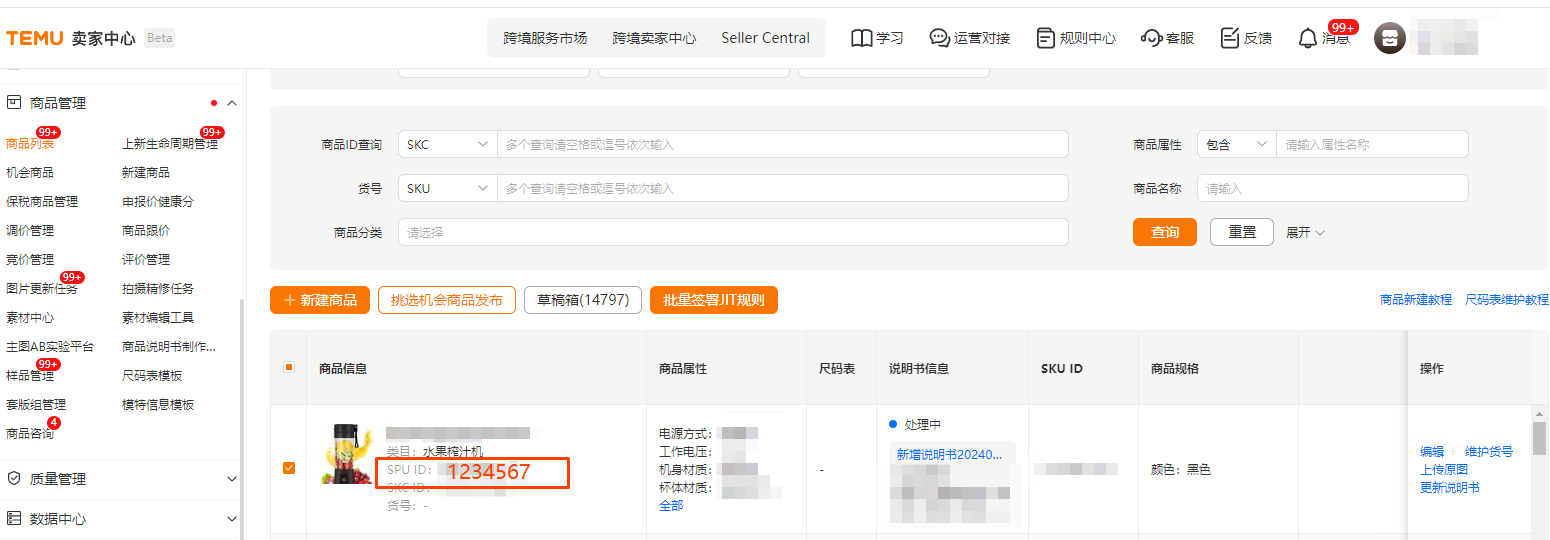Uncheck the juicer product row checkbox
This screenshot has width=1550, height=540.
click(x=289, y=468)
